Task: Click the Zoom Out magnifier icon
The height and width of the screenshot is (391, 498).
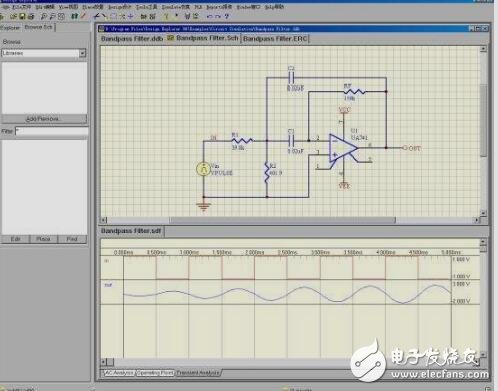Action: pyautogui.click(x=52, y=16)
